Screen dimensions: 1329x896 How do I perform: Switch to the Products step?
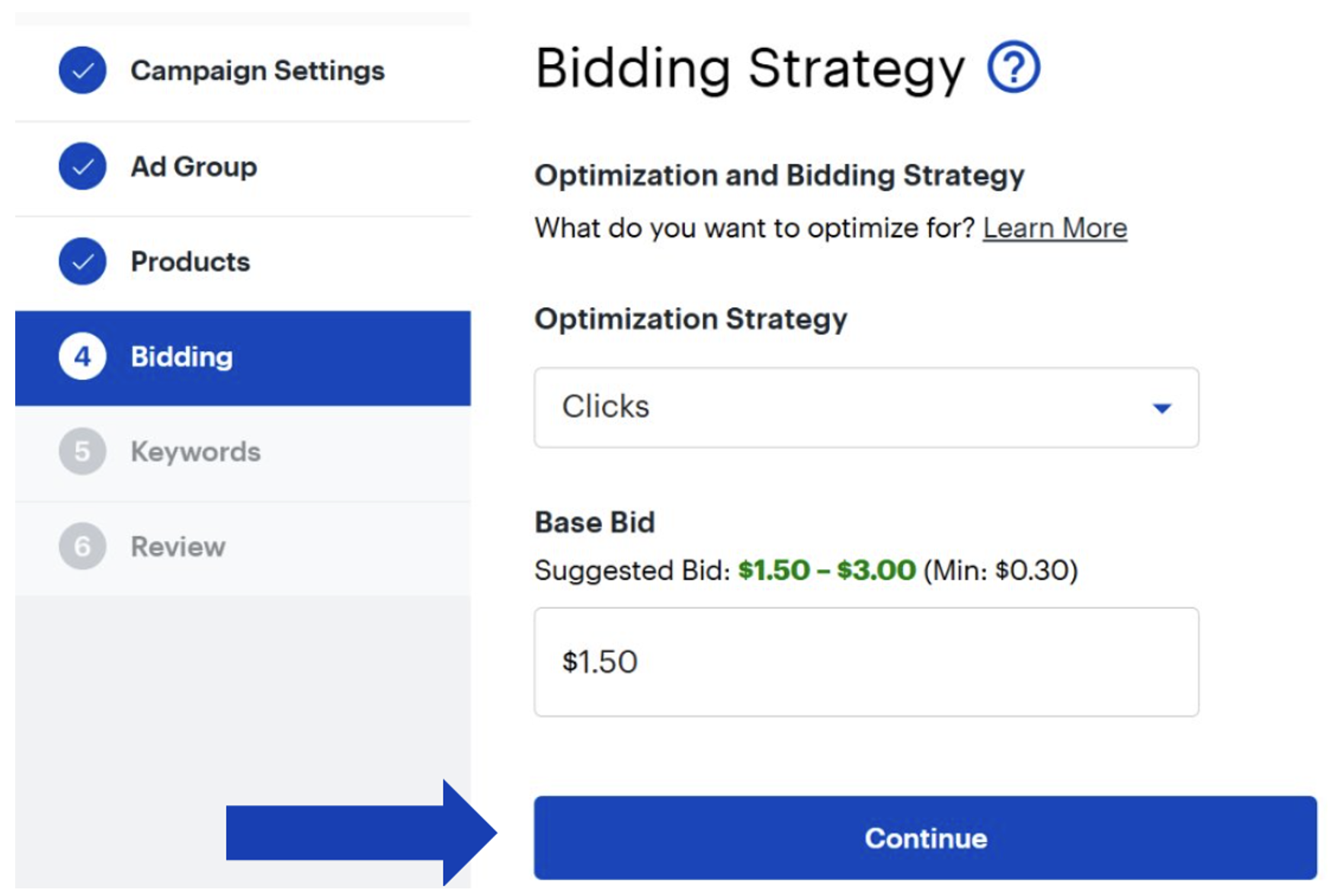pos(190,261)
